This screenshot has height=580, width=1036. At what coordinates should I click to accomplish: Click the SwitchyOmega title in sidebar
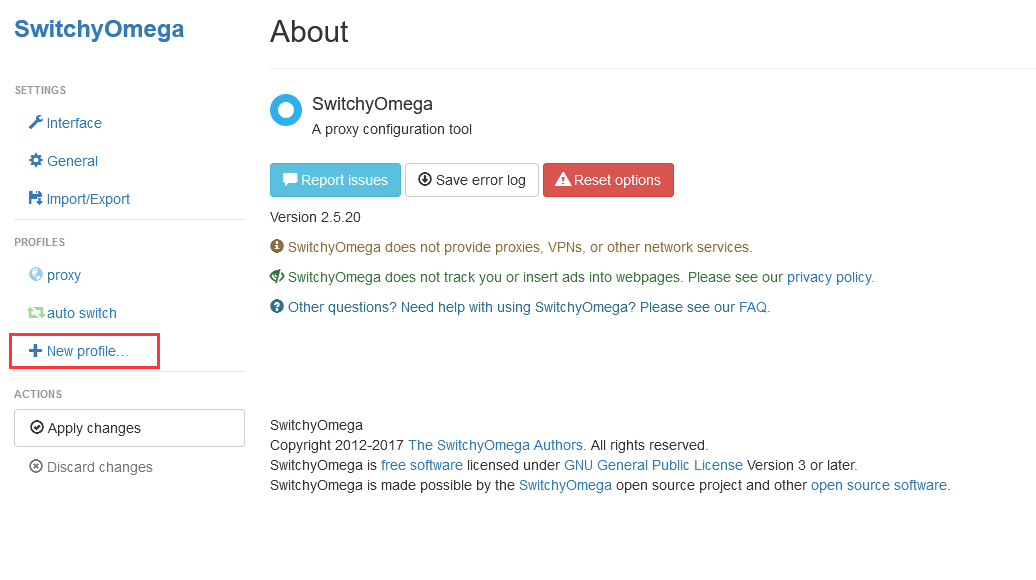coord(99,29)
